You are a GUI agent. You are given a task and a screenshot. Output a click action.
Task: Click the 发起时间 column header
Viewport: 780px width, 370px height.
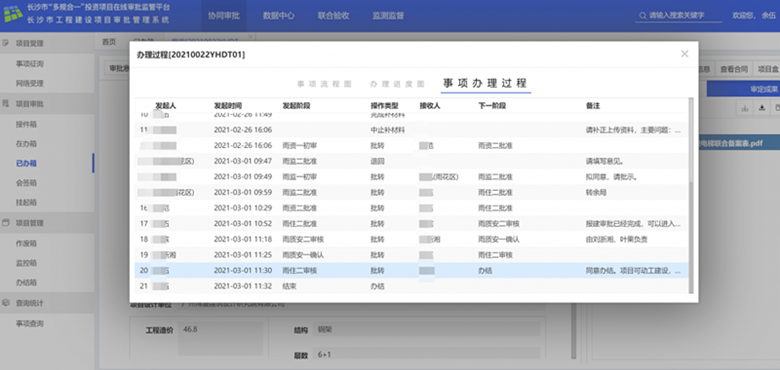(228, 106)
